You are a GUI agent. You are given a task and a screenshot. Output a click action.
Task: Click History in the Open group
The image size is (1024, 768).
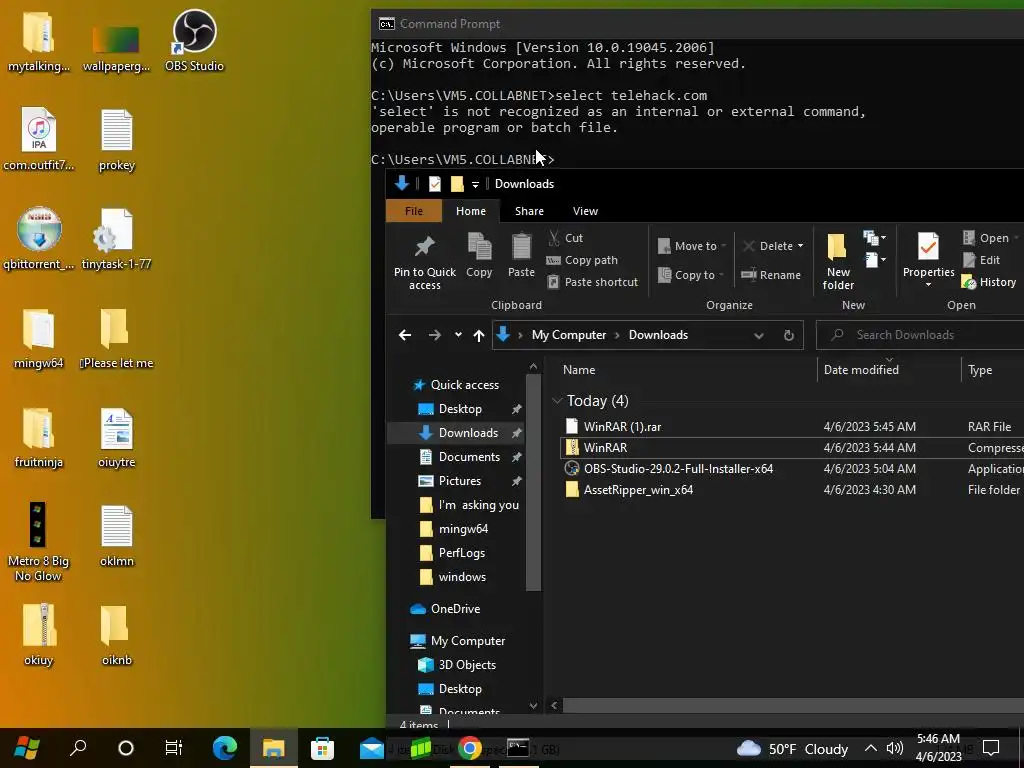(989, 282)
